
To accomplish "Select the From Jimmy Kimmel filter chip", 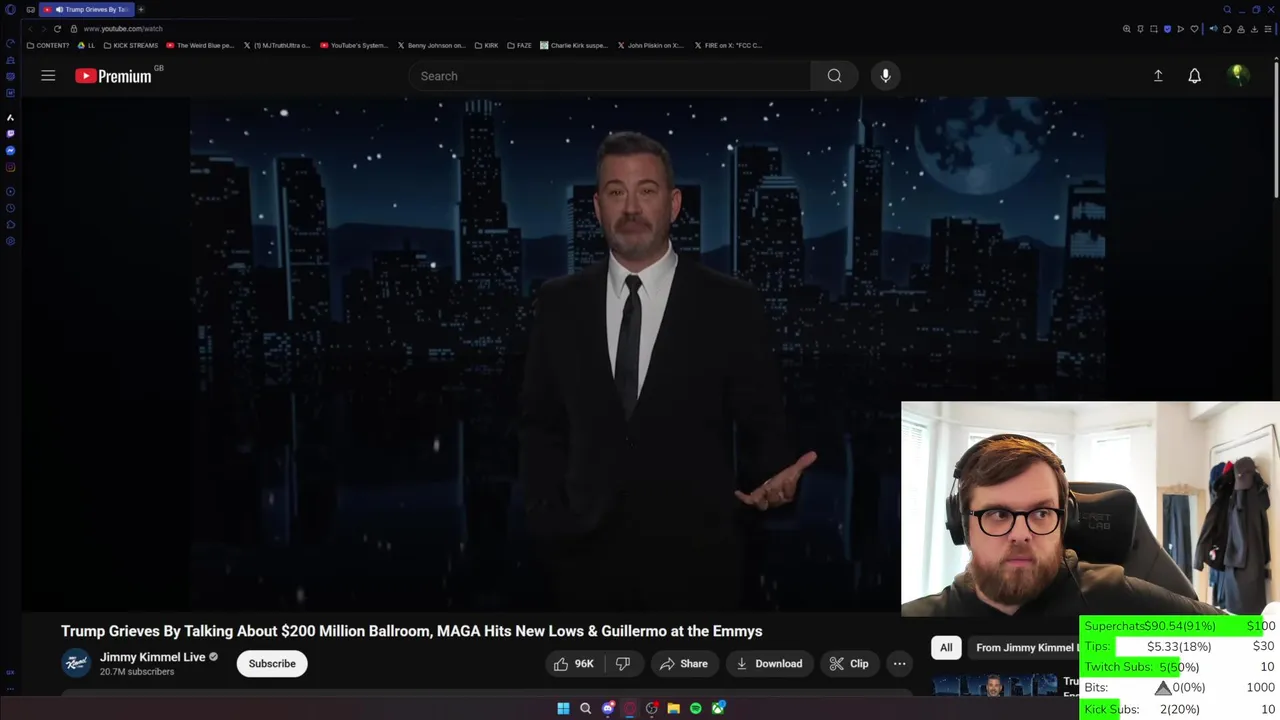I will (1024, 648).
